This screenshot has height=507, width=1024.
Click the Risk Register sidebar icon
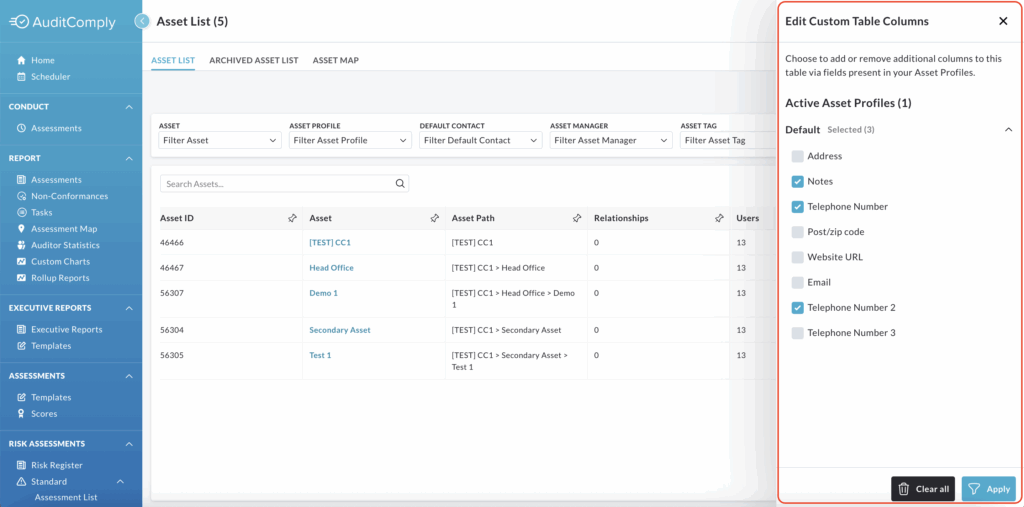[x=22, y=465]
